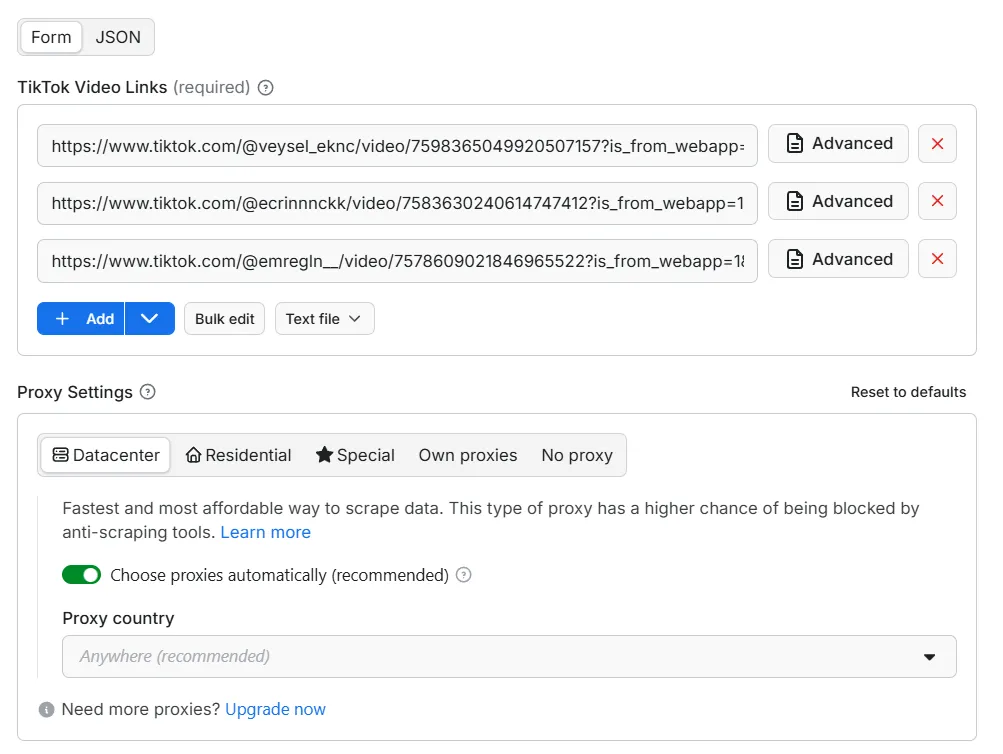Open Advanced options for veysel_eknc link
The image size is (1003, 754).
pos(838,144)
